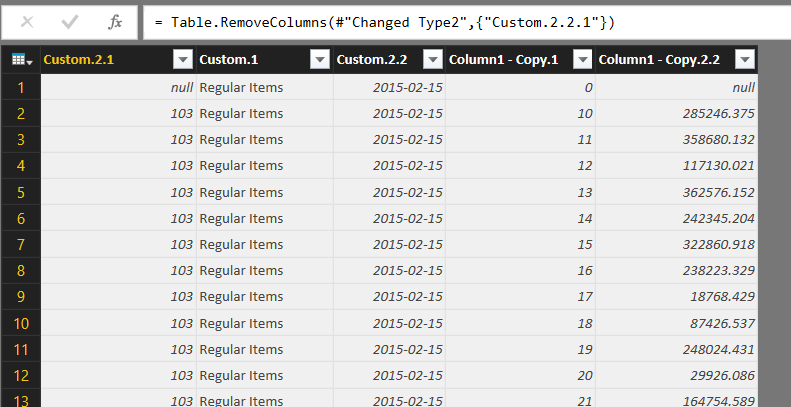This screenshot has height=407, width=791.
Task: Click the fx function icon
Action: click(115, 21)
